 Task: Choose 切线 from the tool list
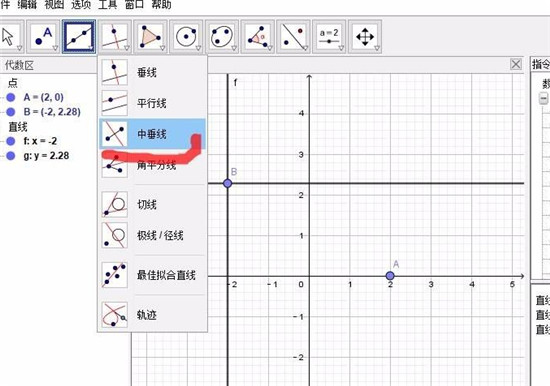[x=152, y=204]
